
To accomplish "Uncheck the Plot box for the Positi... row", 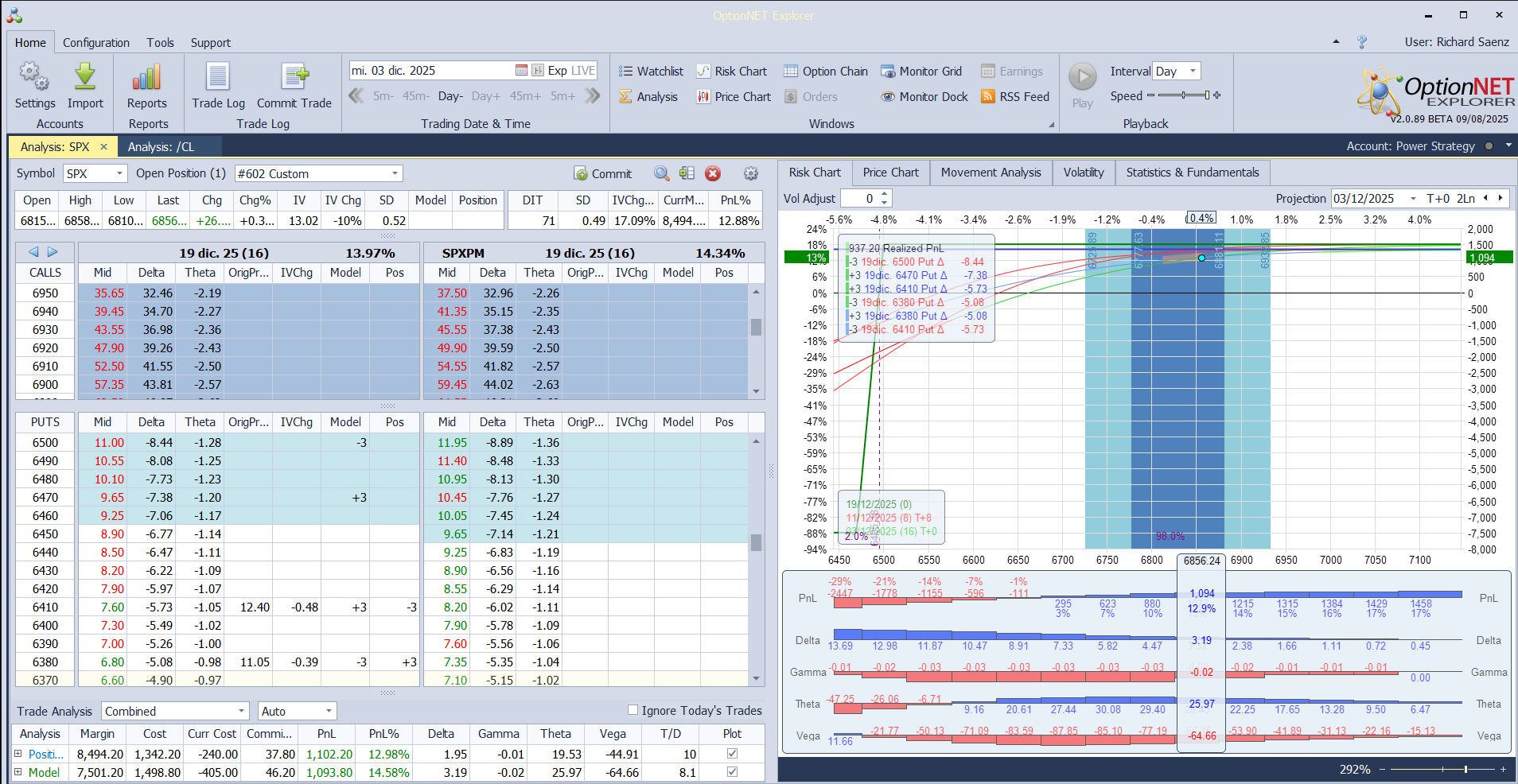I will 732,754.
